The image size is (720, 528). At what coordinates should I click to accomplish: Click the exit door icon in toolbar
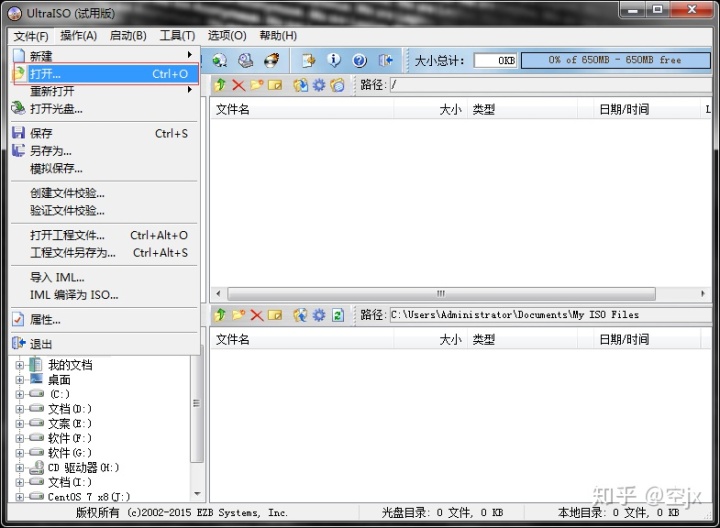point(385,60)
